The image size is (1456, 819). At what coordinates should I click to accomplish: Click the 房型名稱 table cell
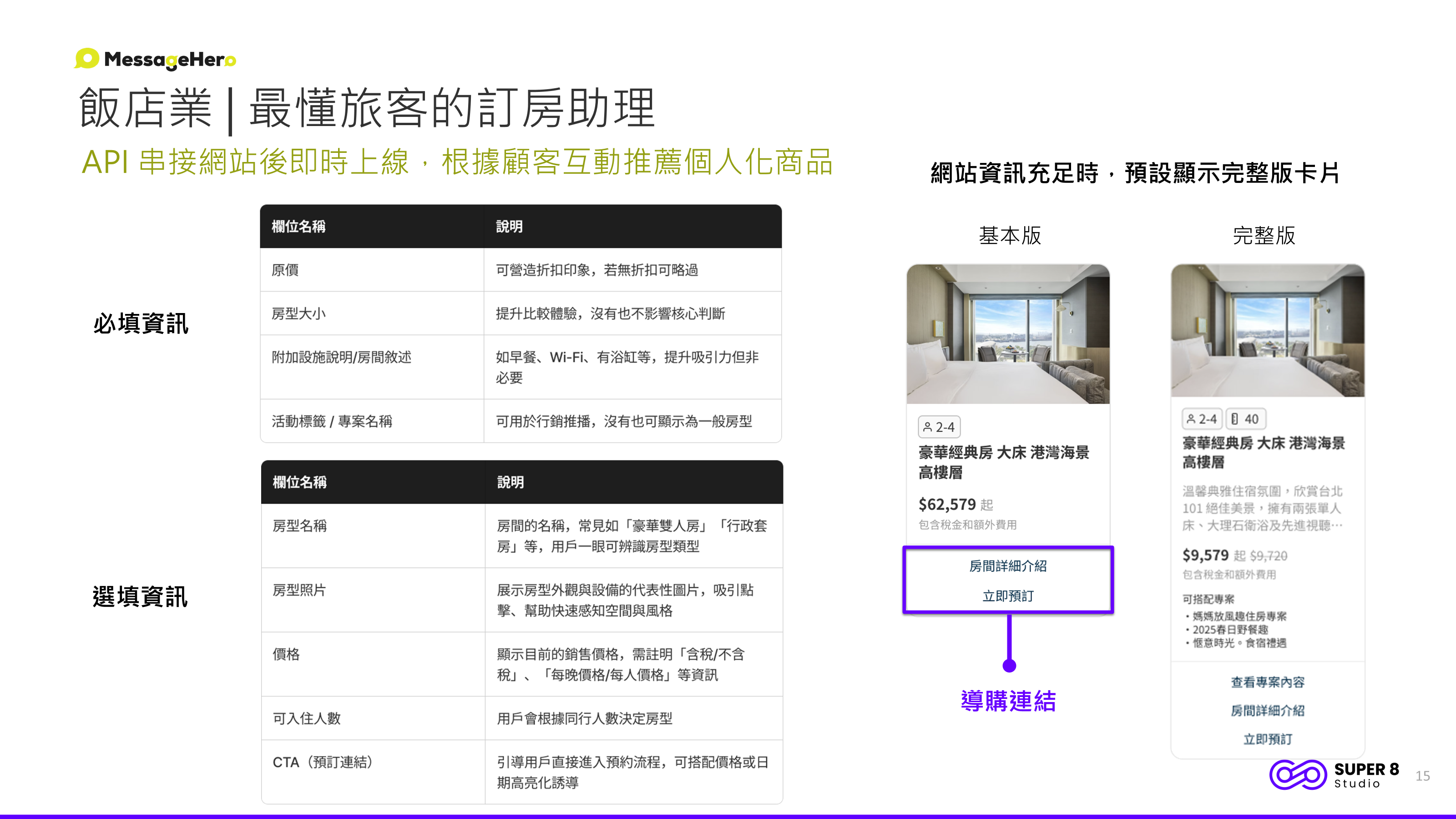click(373, 535)
